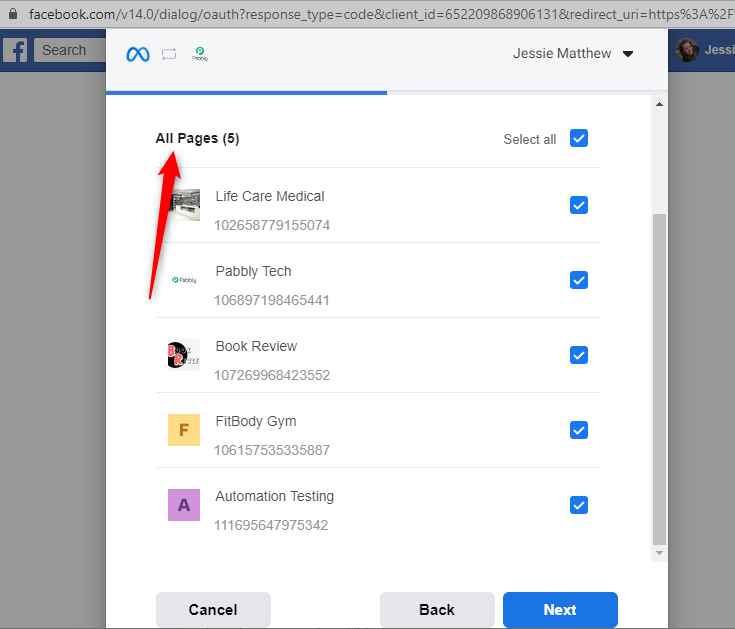This screenshot has height=629, width=735.
Task: Click the Pabbly Tech page name
Action: (254, 271)
